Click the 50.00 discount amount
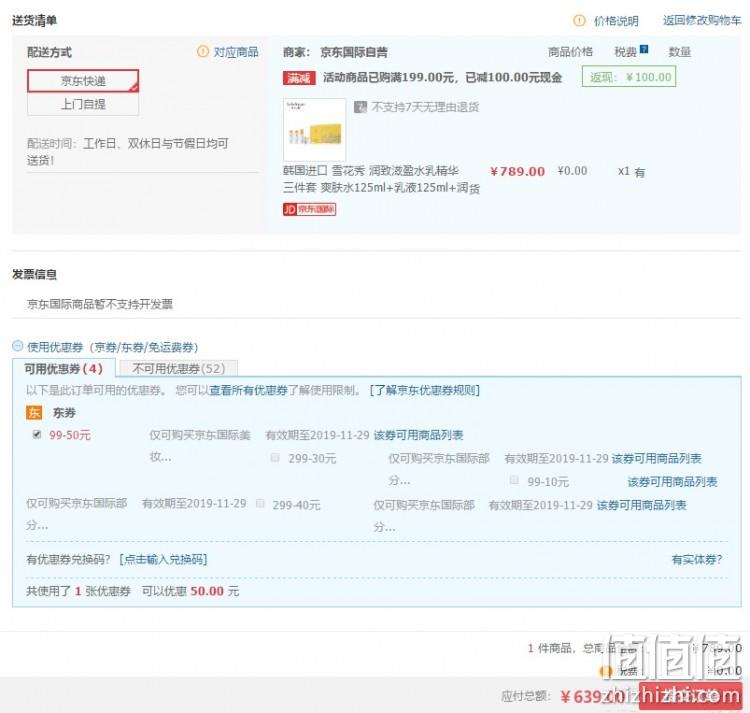Screen dimensions: 750x713 207,591
